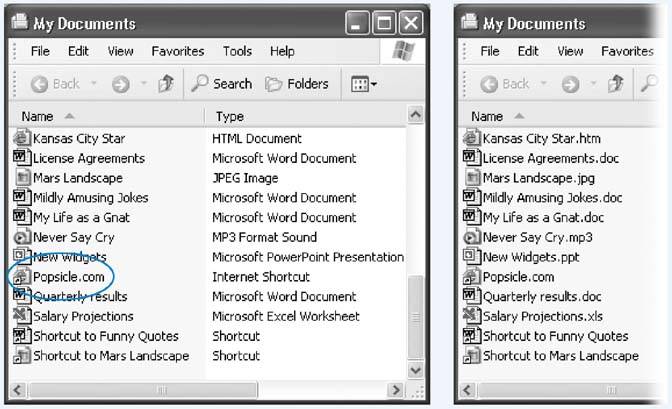The width and height of the screenshot is (672, 409).
Task: Click the Up folder icon in left window
Action: click(x=166, y=85)
